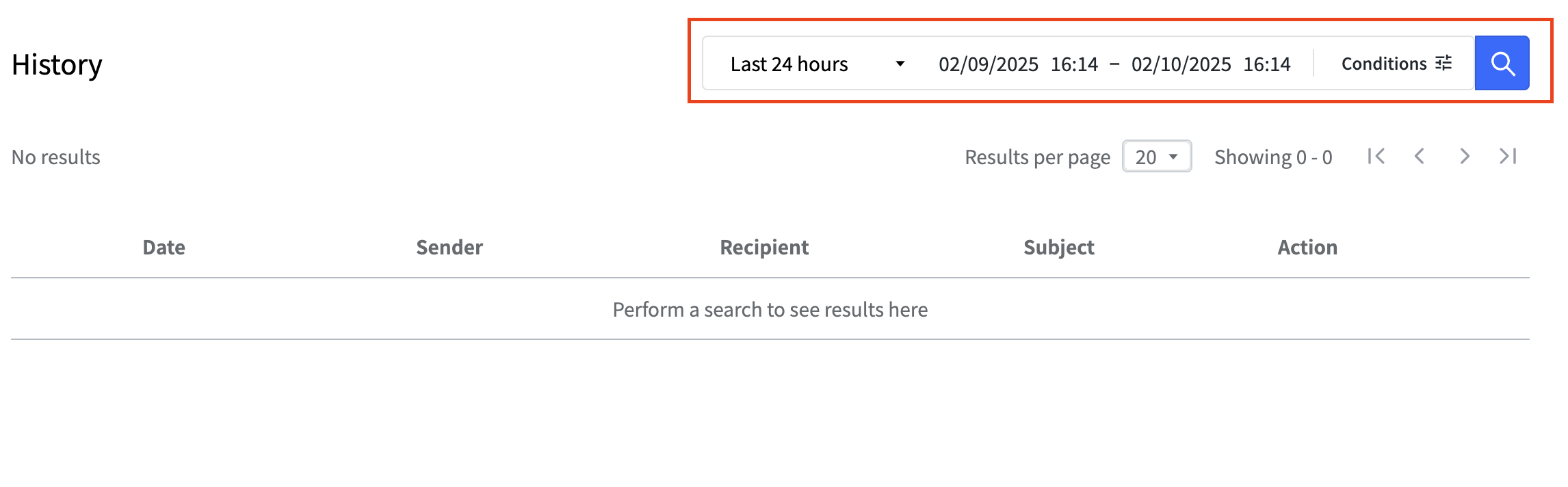Click the Sender column header

449,248
